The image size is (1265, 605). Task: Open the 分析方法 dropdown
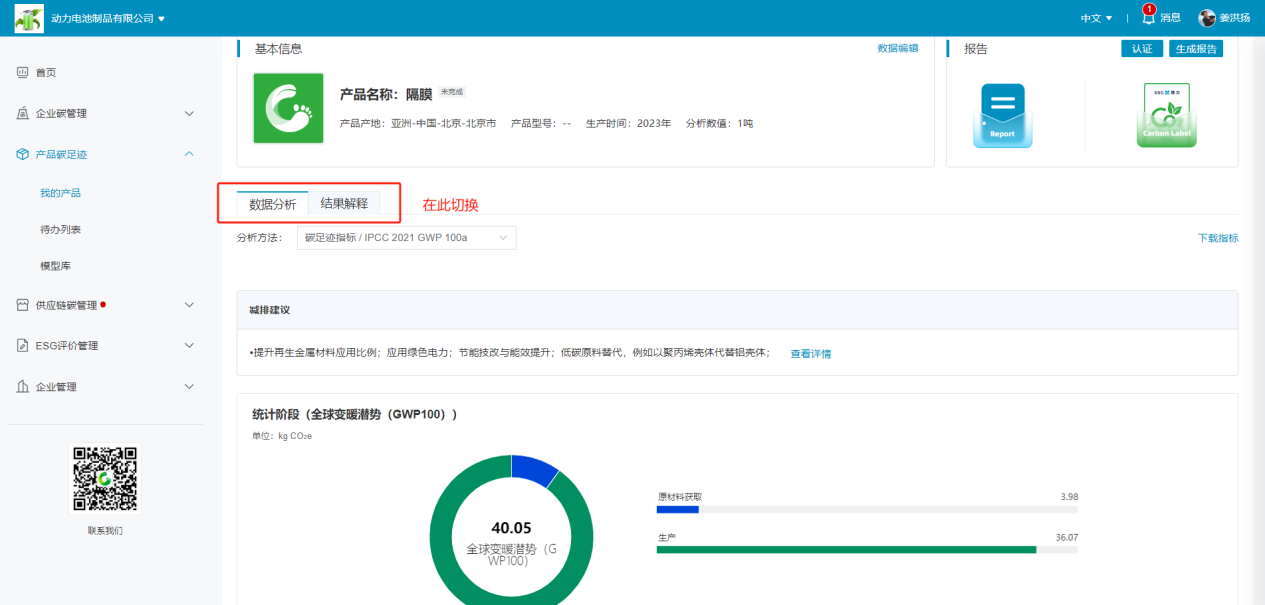(406, 238)
